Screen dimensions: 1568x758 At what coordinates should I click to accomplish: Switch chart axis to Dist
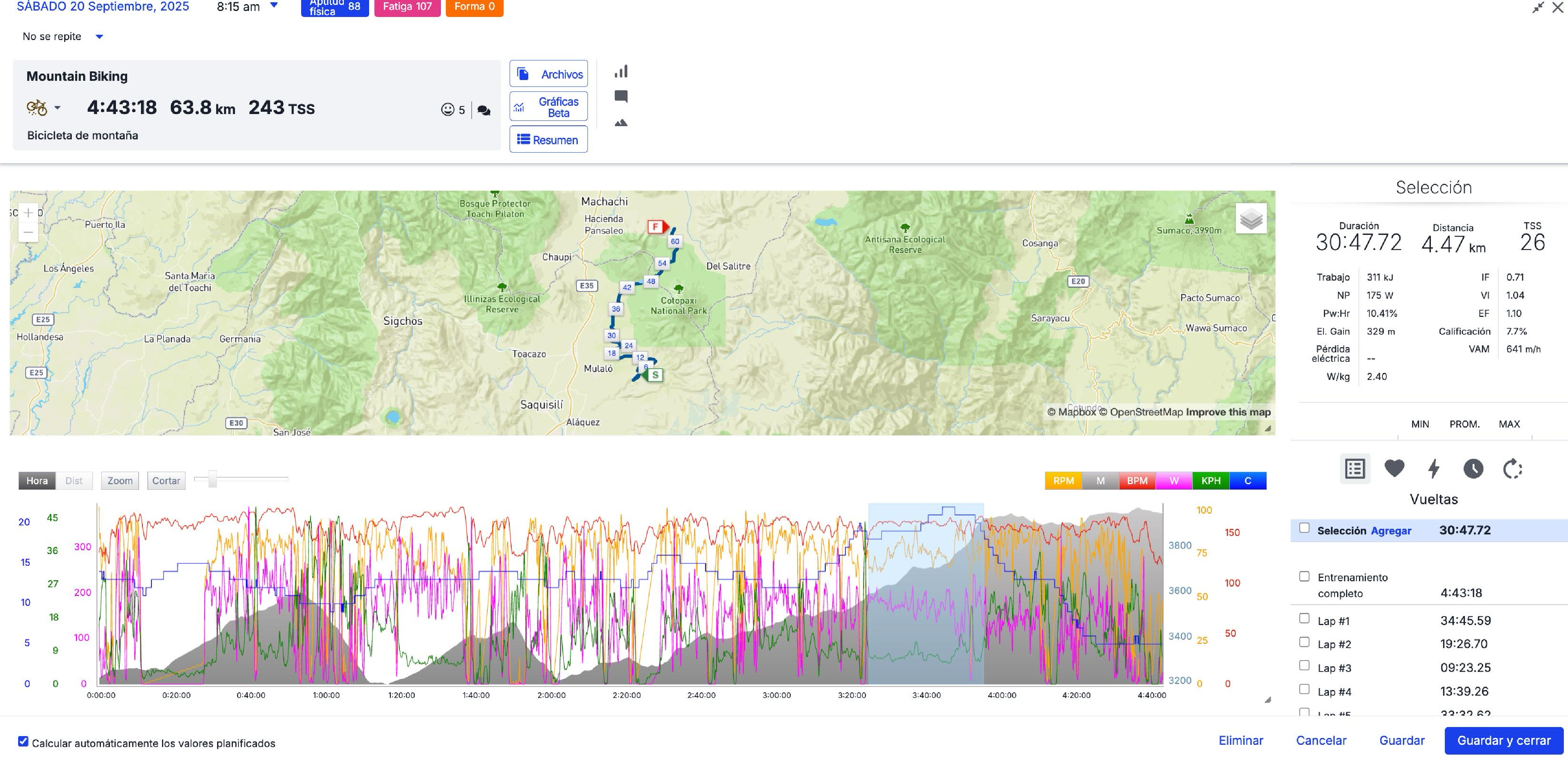tap(74, 480)
